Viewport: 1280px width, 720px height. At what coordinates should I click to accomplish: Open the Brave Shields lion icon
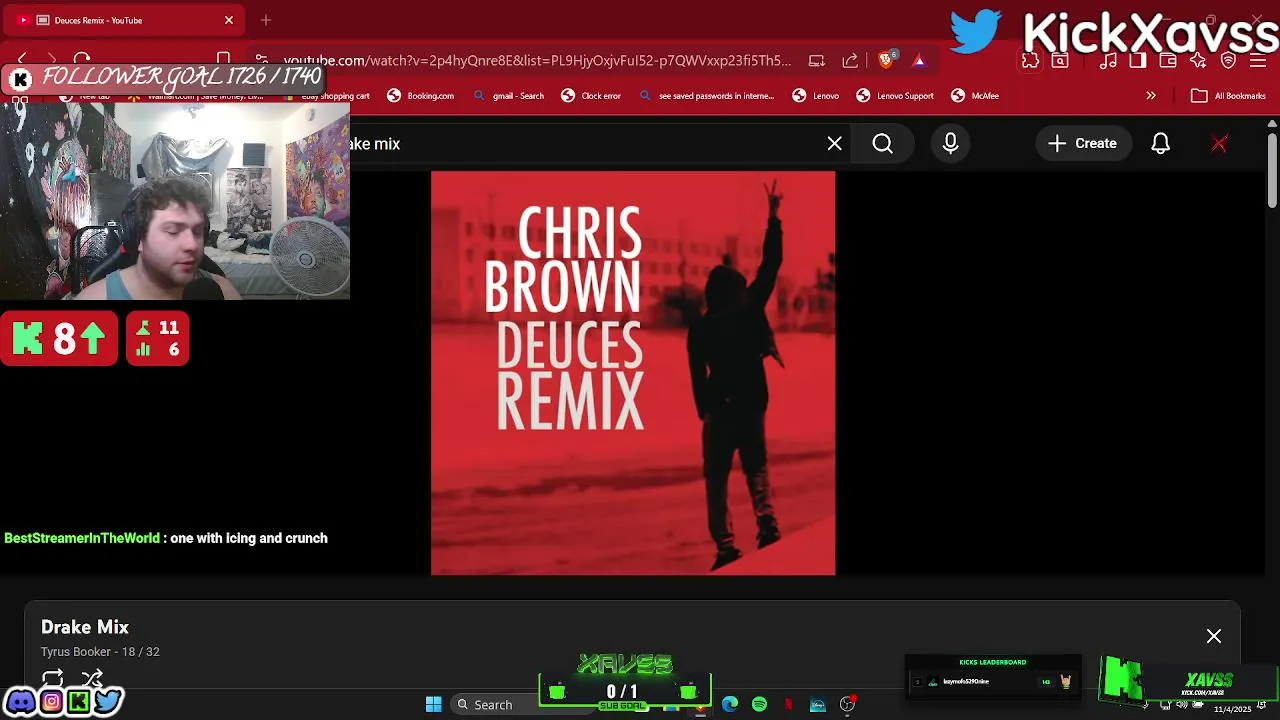[886, 61]
